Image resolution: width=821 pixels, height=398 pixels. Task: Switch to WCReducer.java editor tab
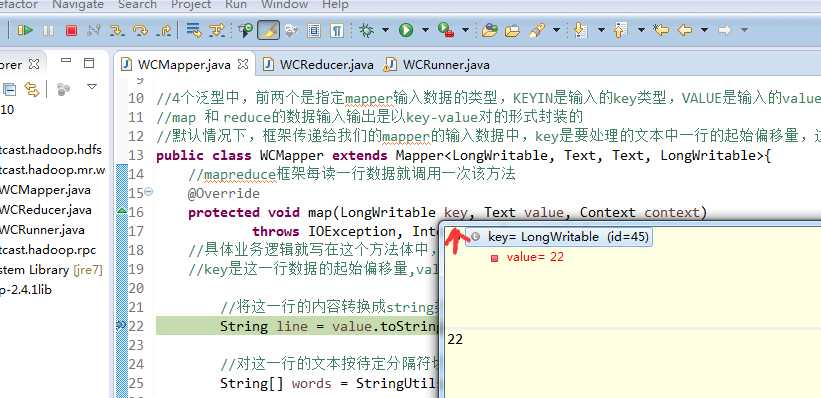click(319, 65)
